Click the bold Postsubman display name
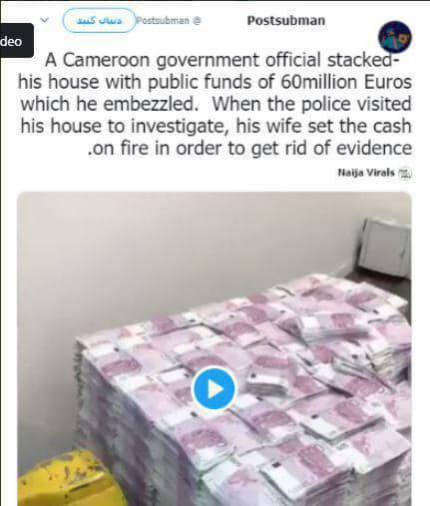This screenshot has height=506, width=430. click(286, 21)
